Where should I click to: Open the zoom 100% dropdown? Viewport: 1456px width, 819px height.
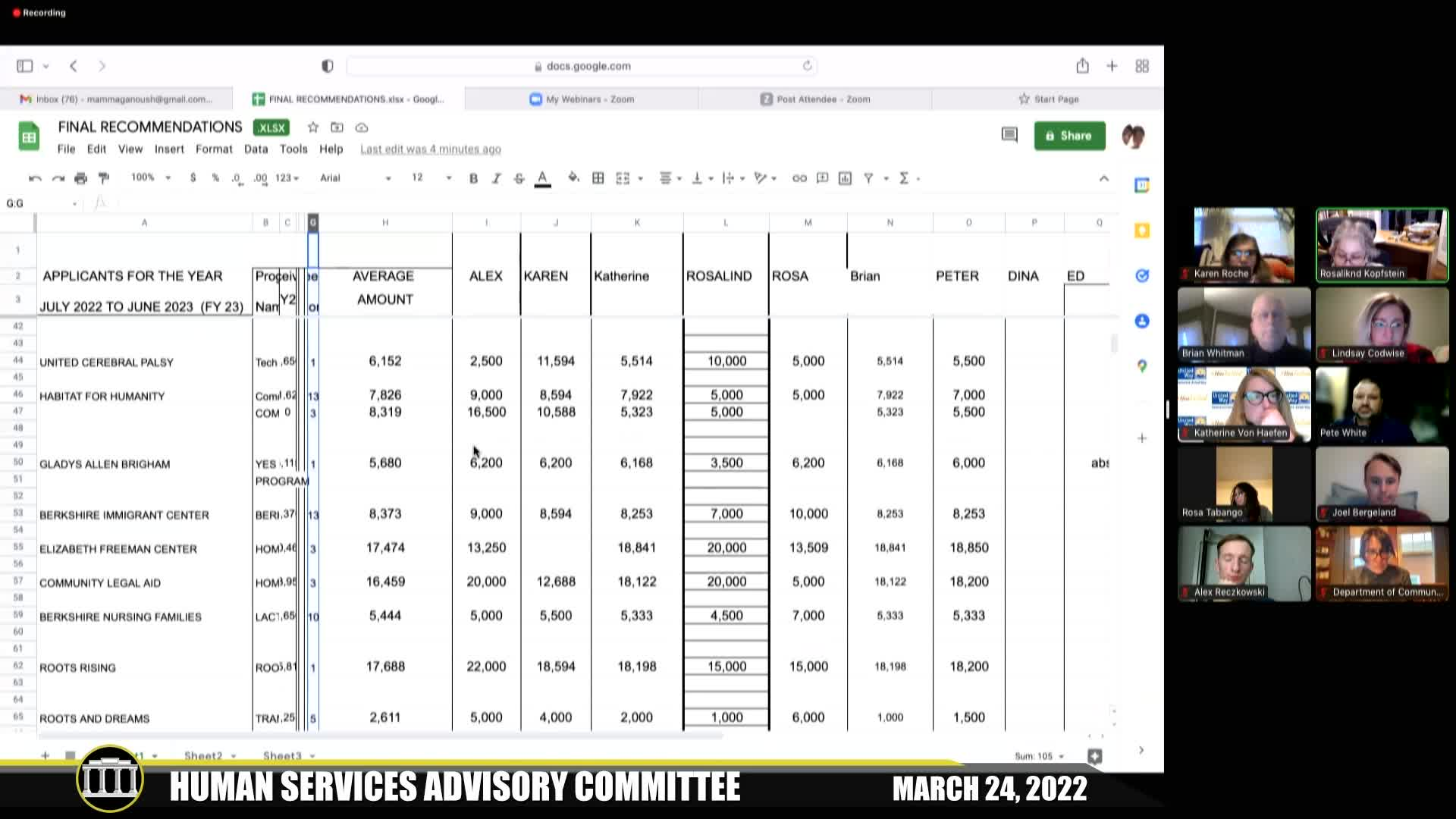click(150, 177)
